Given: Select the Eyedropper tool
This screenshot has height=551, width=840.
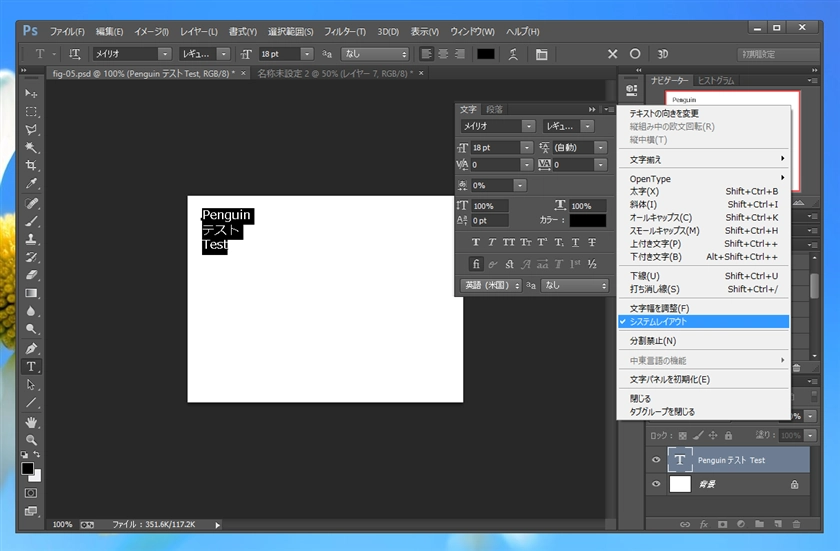Looking at the screenshot, I should [x=31, y=184].
